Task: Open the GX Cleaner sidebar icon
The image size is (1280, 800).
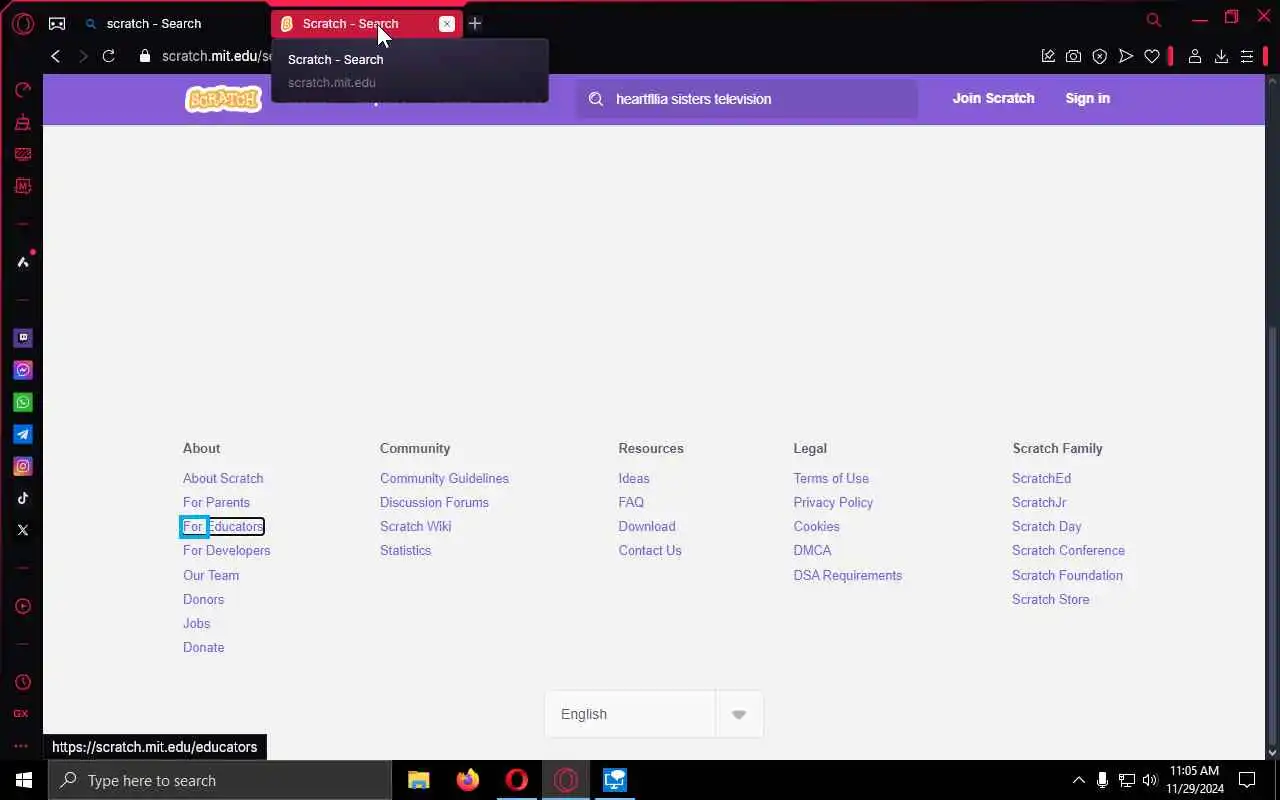Action: (22, 122)
